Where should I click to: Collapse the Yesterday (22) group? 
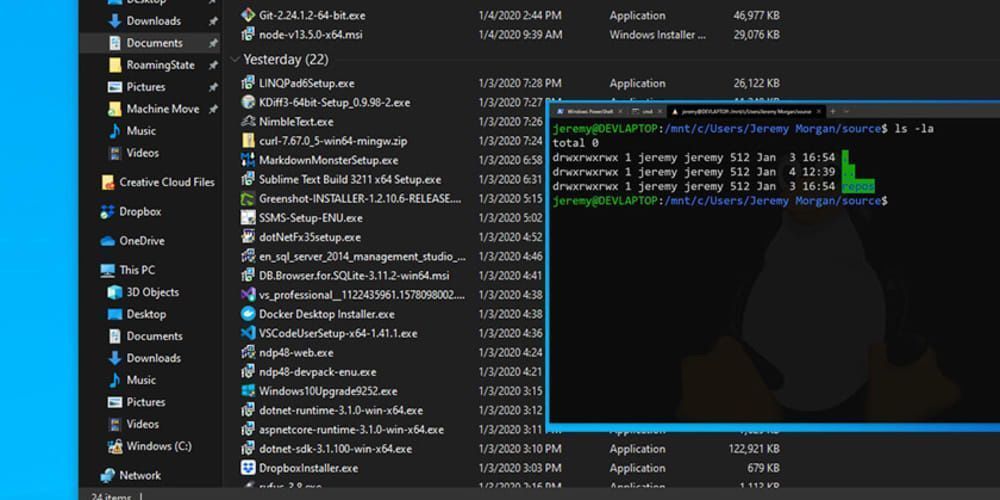point(234,59)
